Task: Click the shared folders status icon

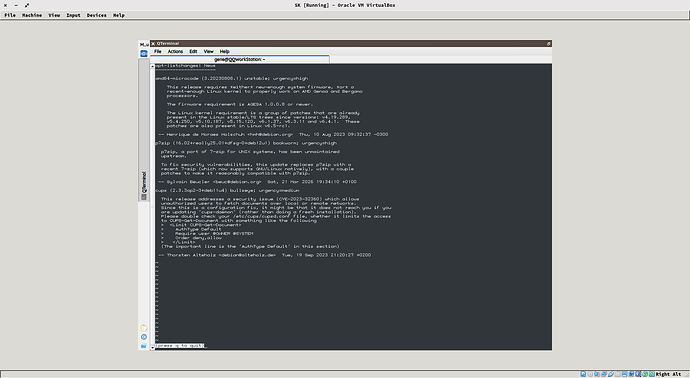Action: (x=618, y=374)
